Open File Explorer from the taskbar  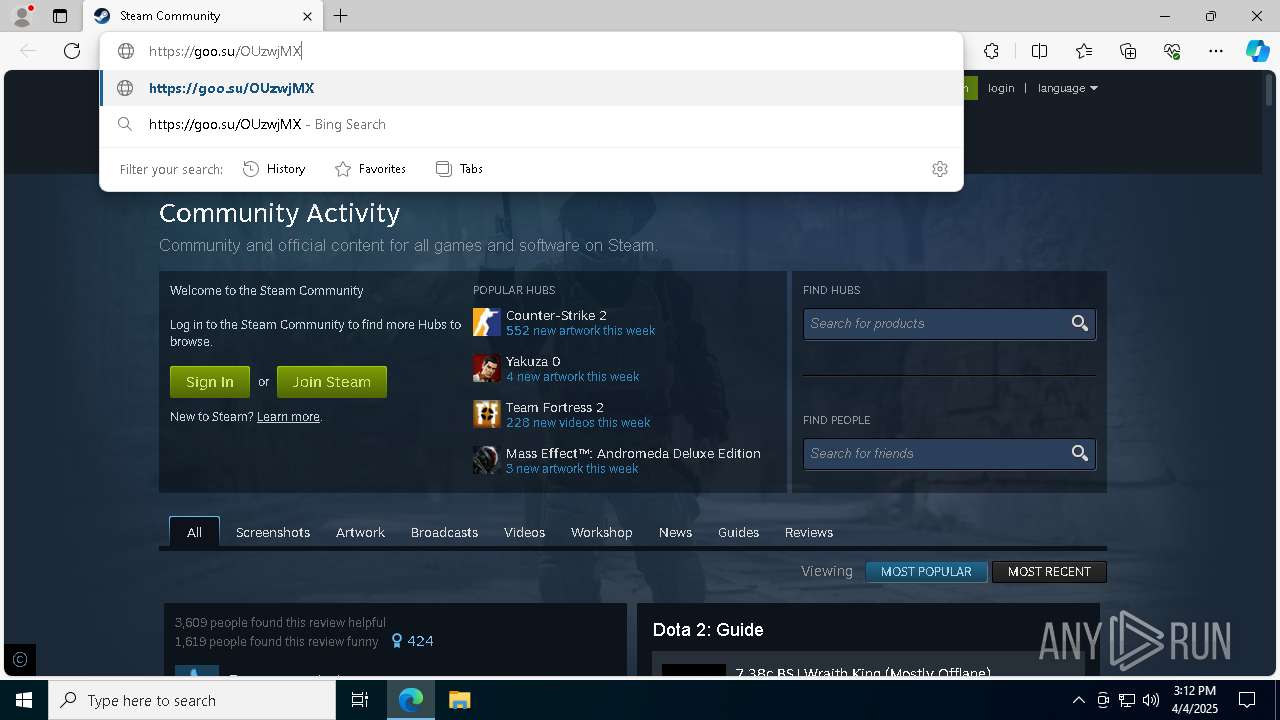point(459,700)
